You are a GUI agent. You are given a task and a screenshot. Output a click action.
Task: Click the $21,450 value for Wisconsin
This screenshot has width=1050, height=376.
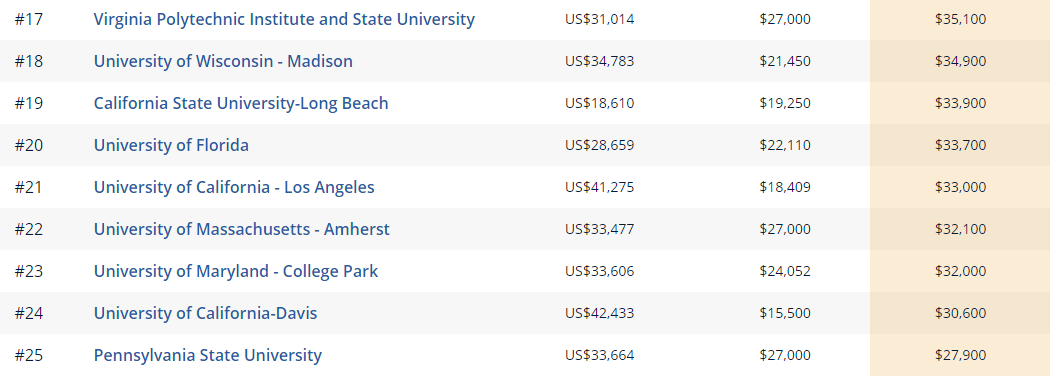tap(785, 61)
